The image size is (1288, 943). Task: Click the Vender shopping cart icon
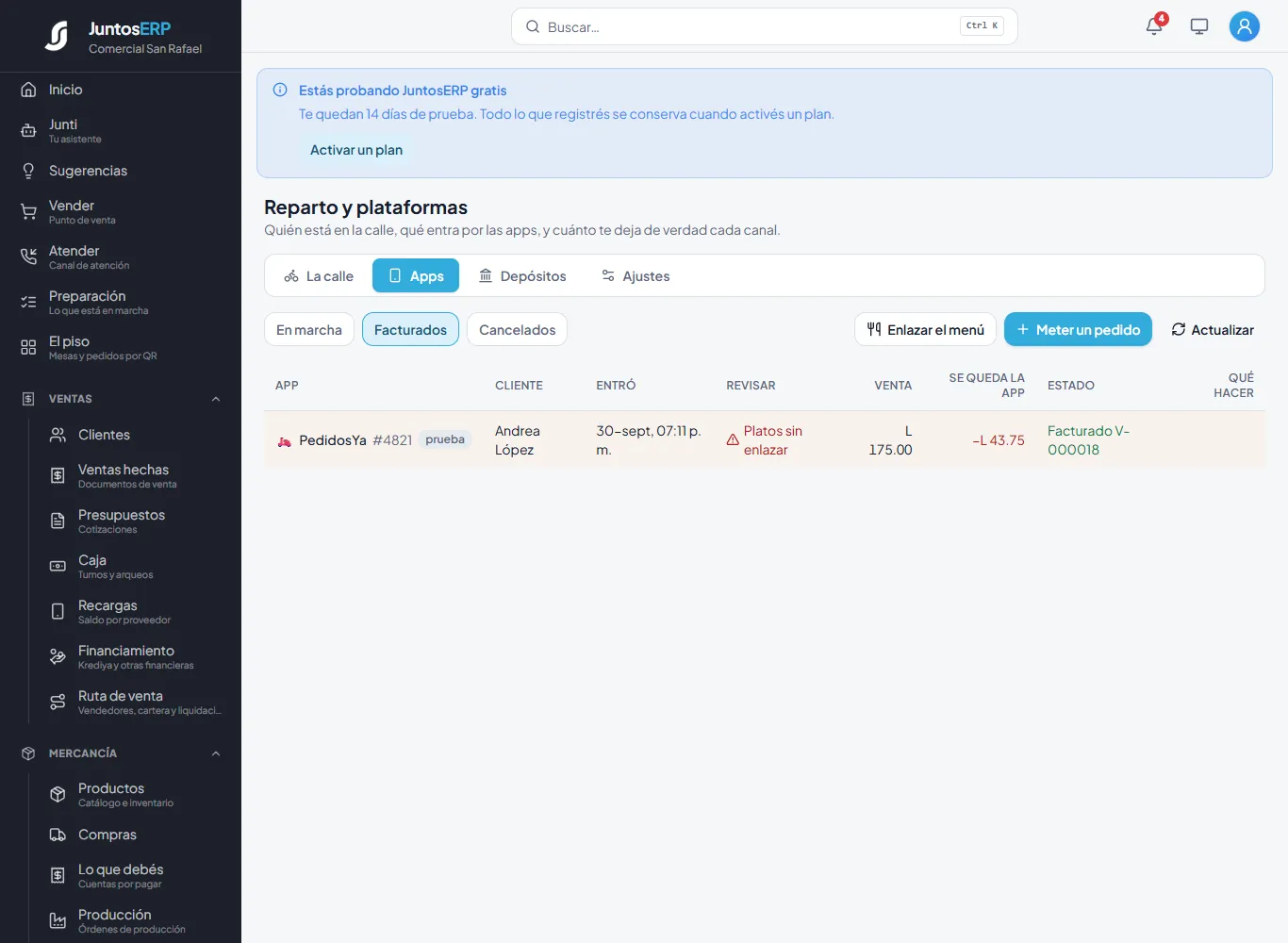28,212
